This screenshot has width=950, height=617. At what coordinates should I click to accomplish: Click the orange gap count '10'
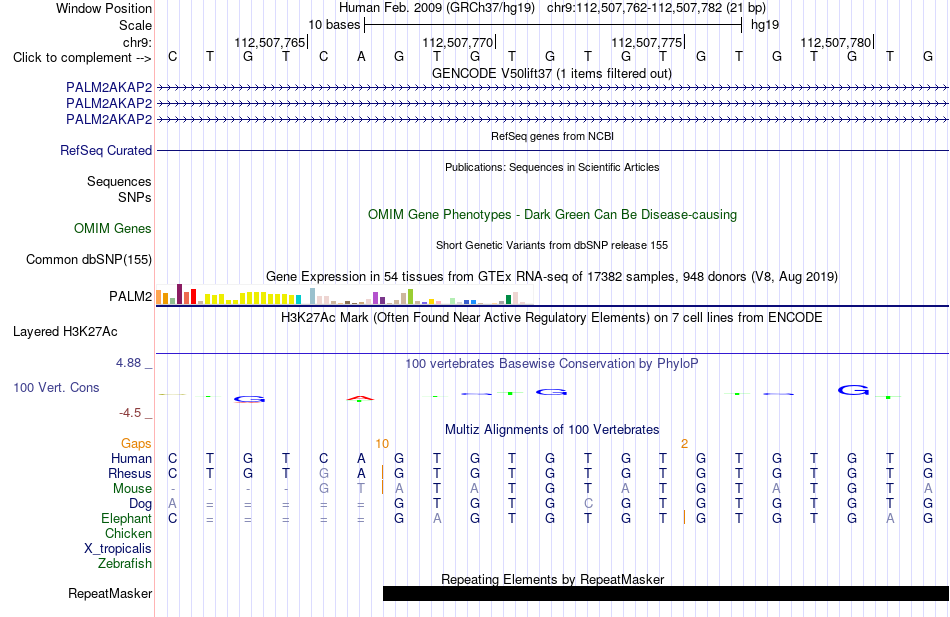tap(382, 444)
